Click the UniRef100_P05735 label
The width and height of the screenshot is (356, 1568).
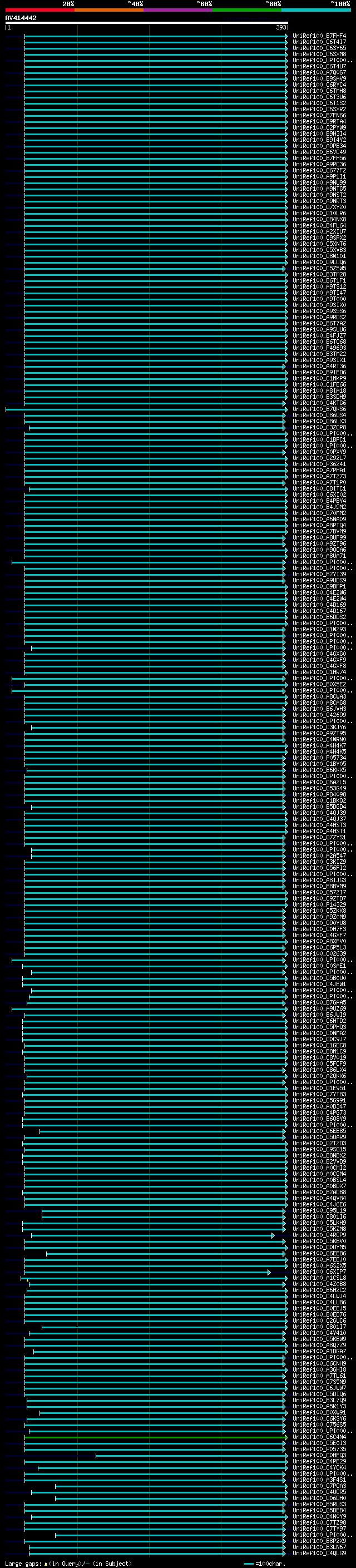[x=319, y=1450]
